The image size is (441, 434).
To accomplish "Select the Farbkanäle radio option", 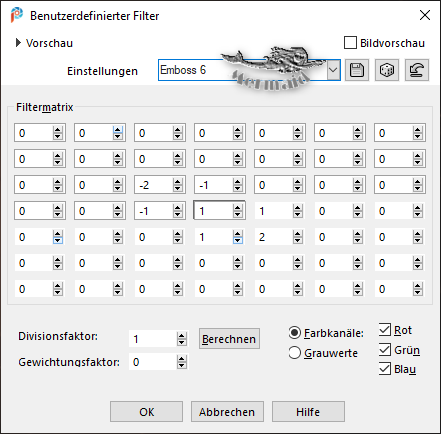I will point(295,333).
